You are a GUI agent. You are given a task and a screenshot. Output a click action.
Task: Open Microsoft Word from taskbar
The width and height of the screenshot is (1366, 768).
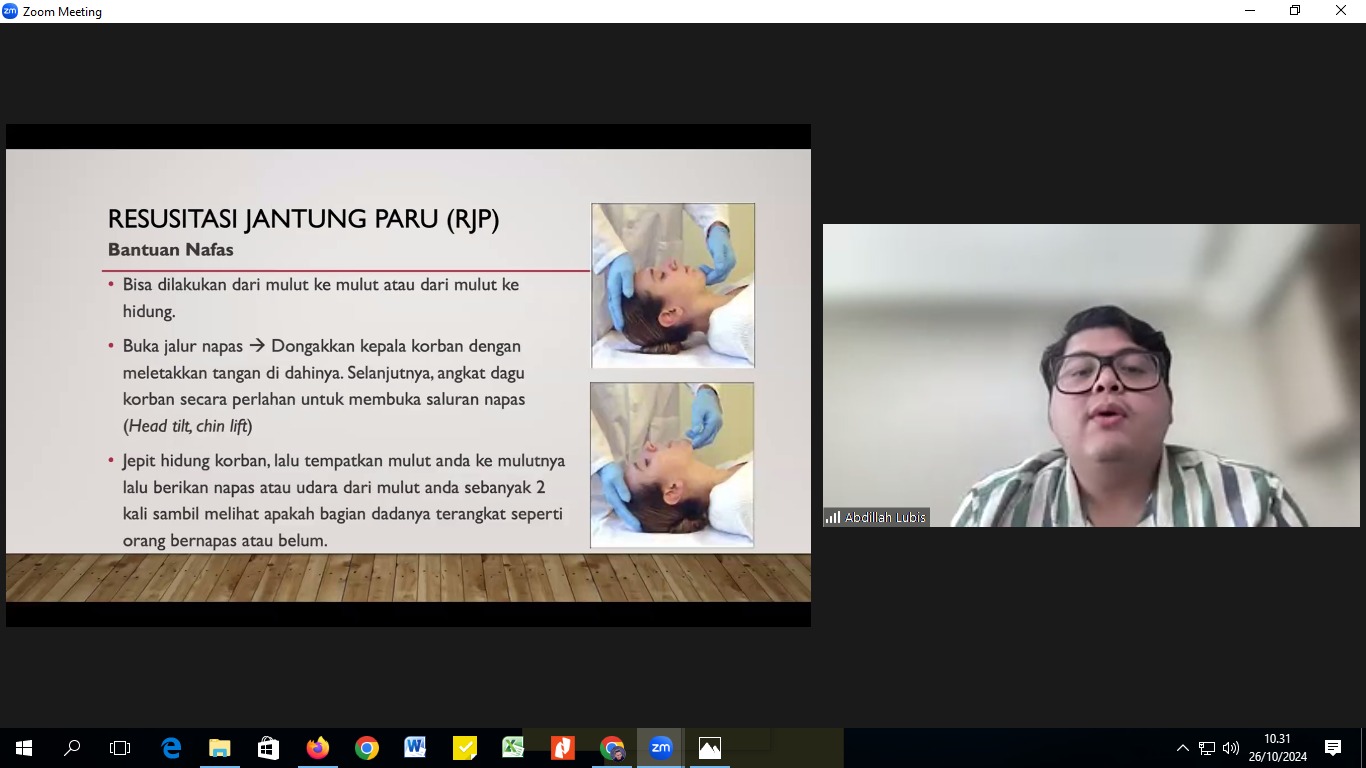pyautogui.click(x=415, y=748)
